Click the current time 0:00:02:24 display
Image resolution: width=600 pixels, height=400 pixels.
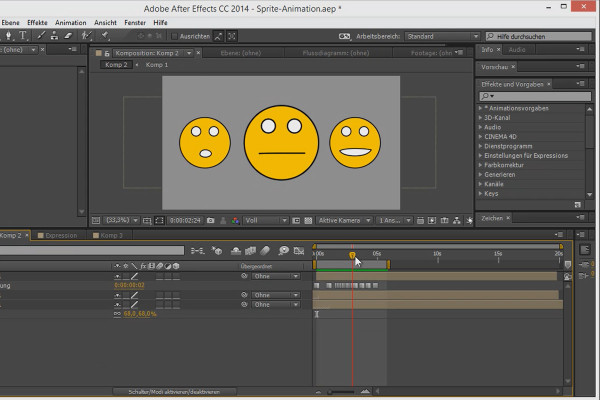(x=185, y=220)
